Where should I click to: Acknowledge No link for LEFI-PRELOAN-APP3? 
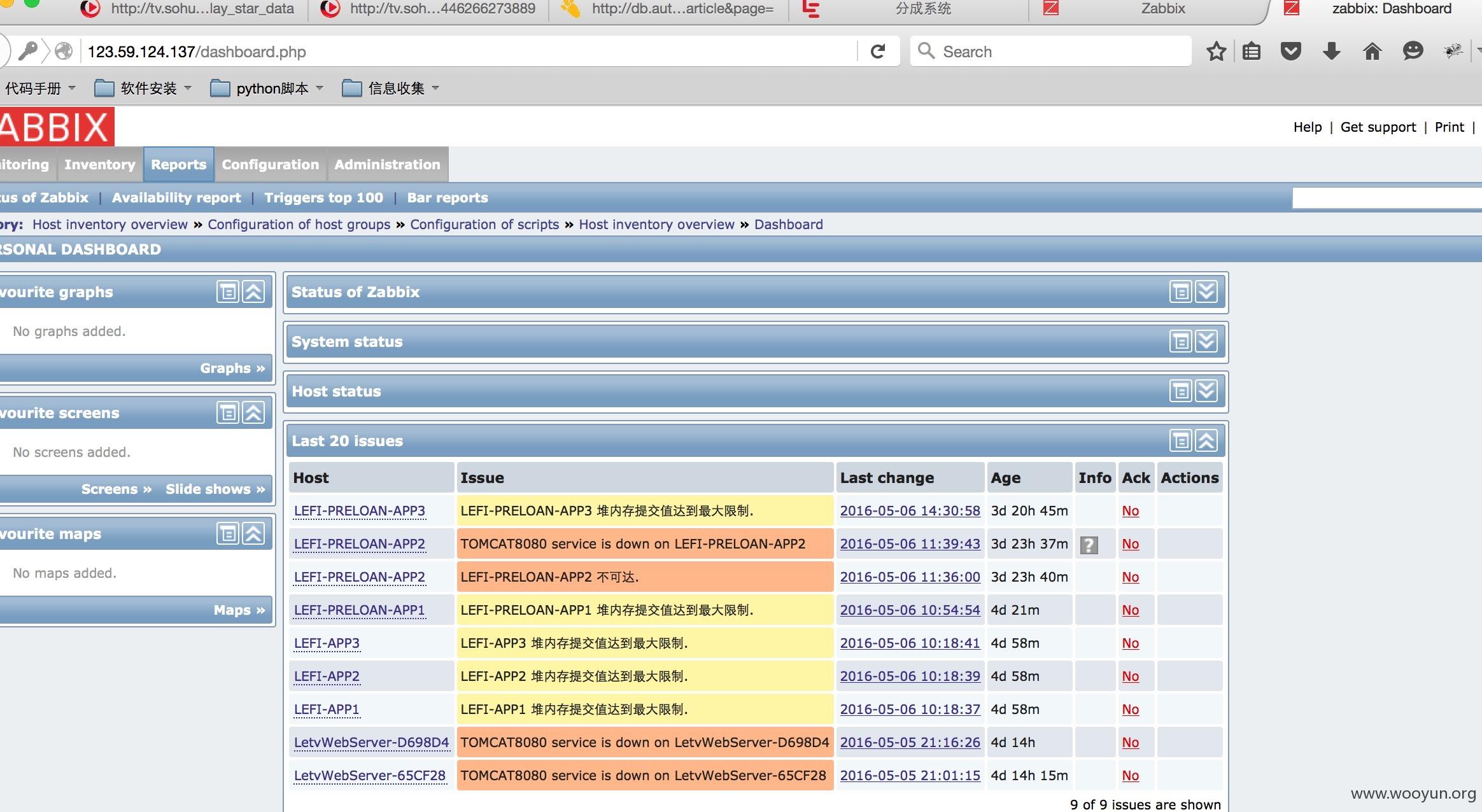tap(1131, 511)
